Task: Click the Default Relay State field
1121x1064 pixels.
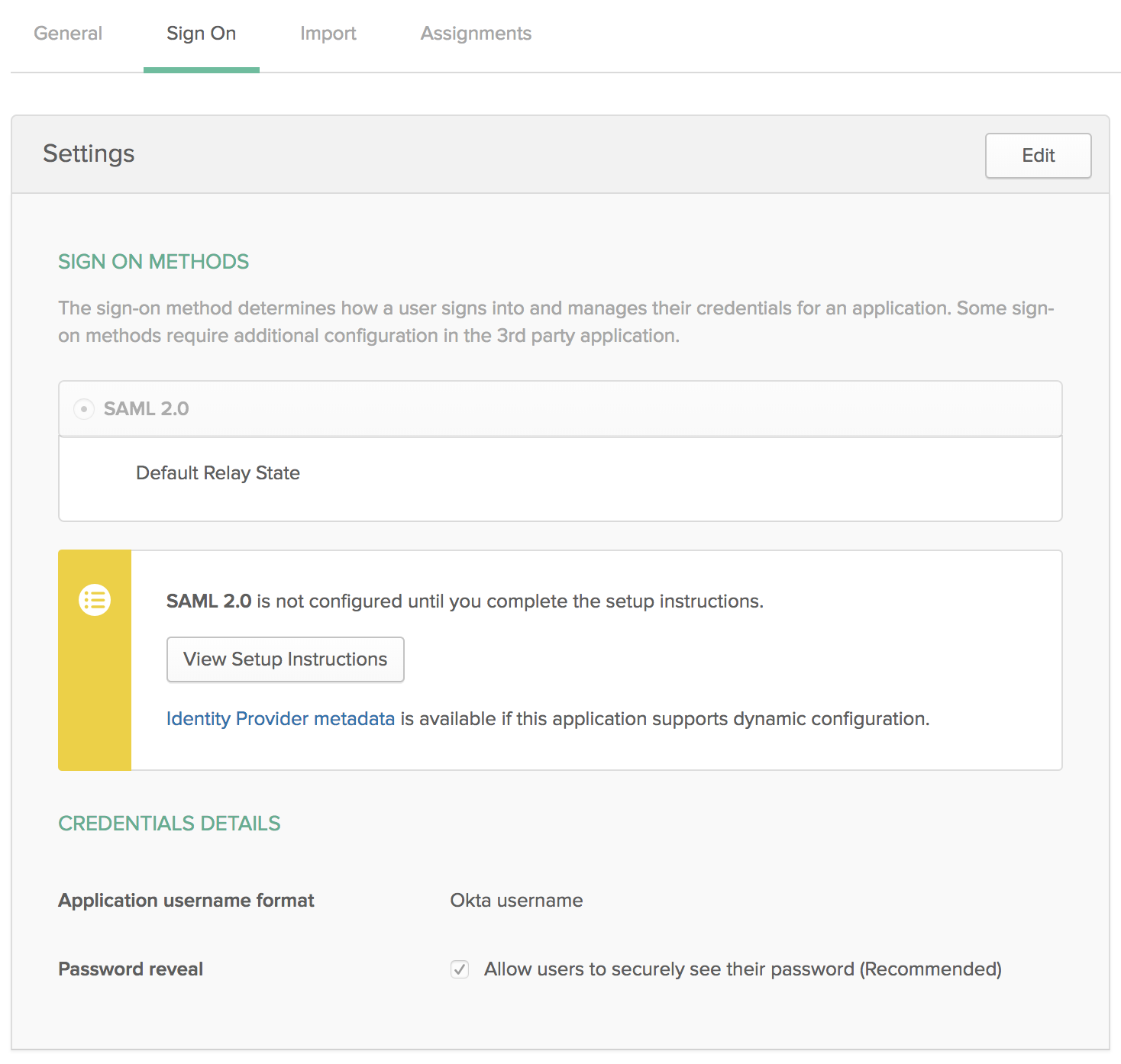Action: pyautogui.click(x=218, y=473)
